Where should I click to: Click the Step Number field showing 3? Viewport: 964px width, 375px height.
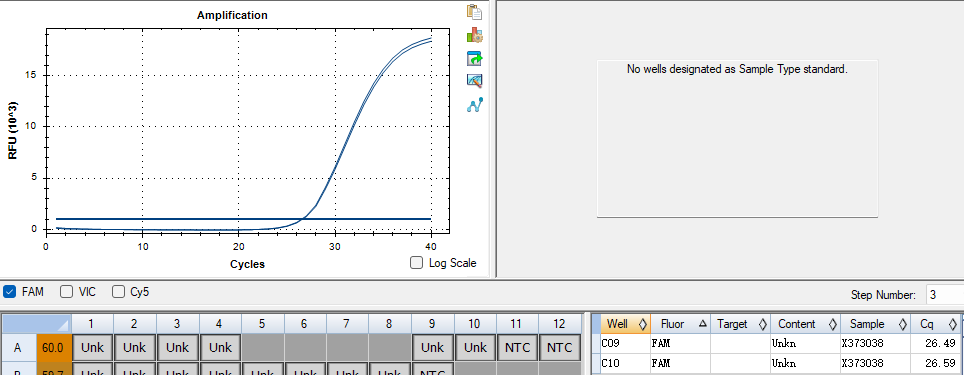coord(944,295)
